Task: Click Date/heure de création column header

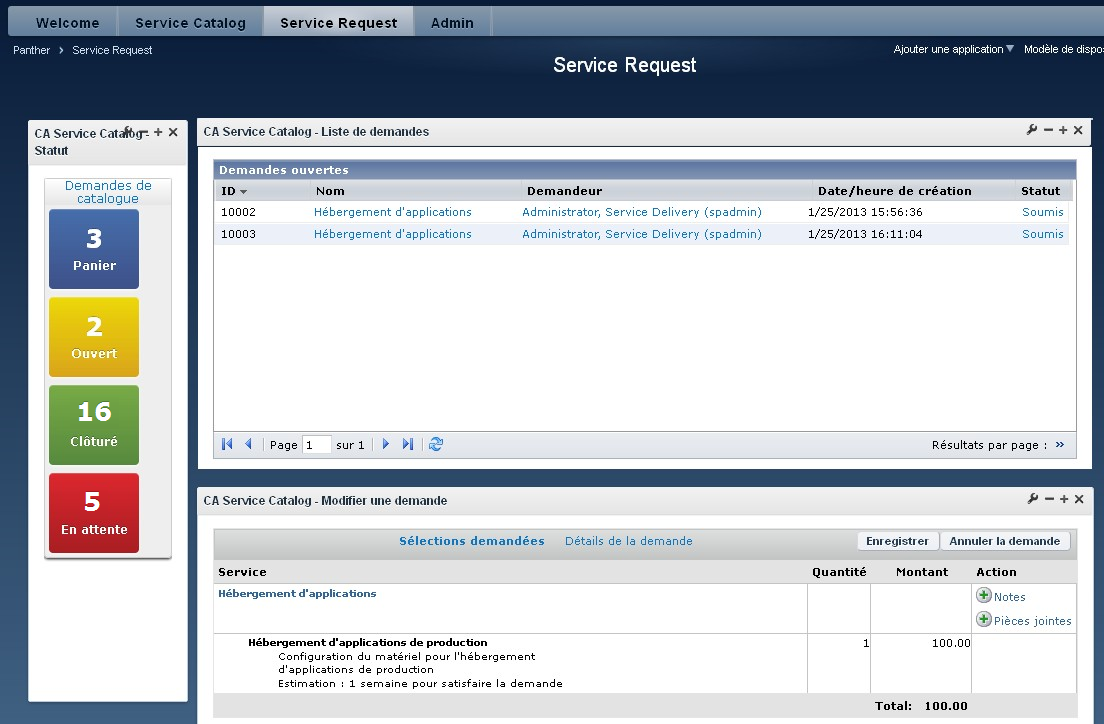Action: (x=894, y=191)
